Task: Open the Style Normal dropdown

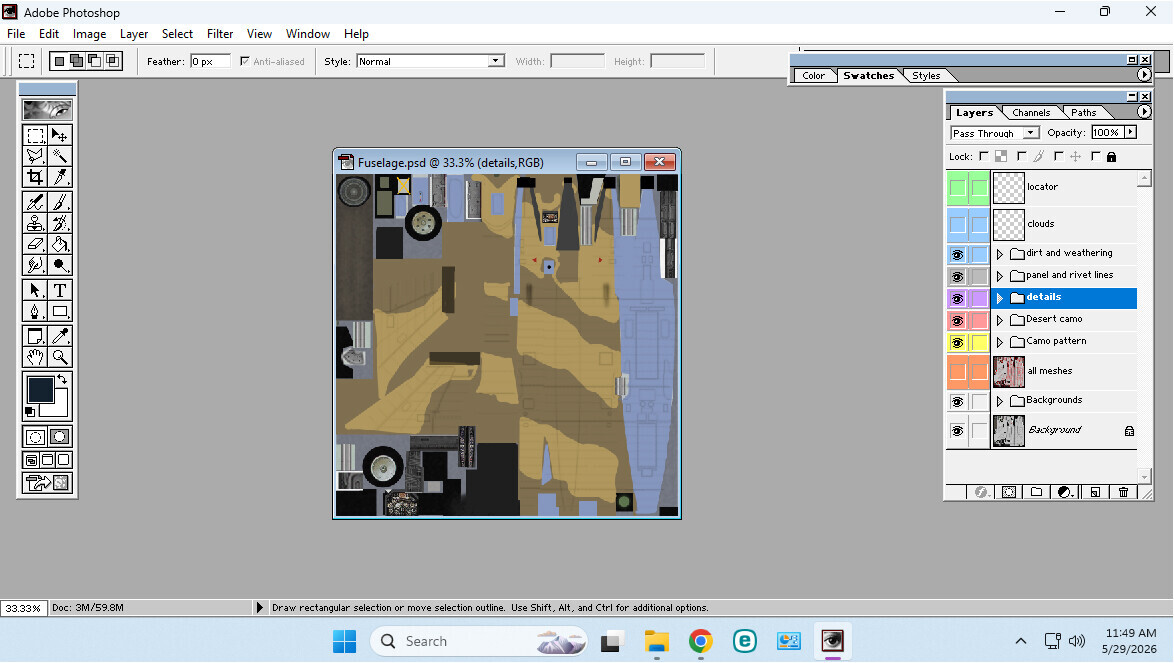Action: pos(496,61)
